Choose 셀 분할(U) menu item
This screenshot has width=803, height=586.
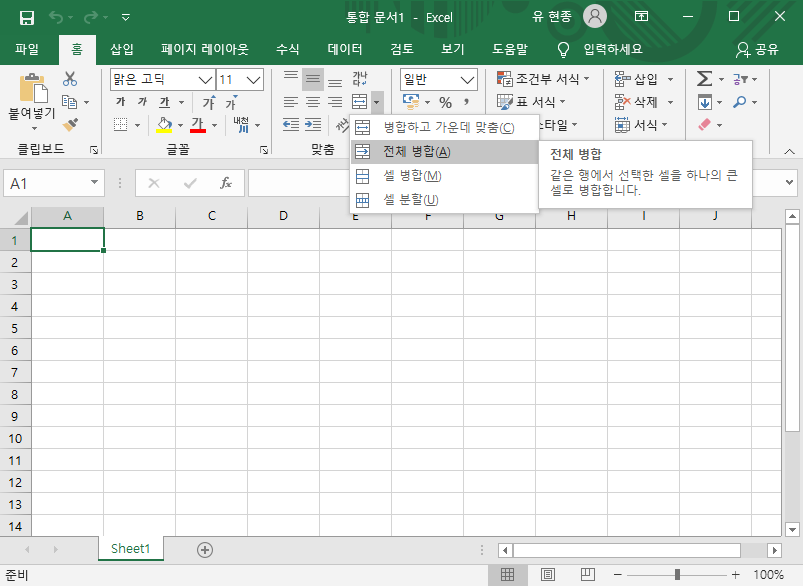point(445,200)
